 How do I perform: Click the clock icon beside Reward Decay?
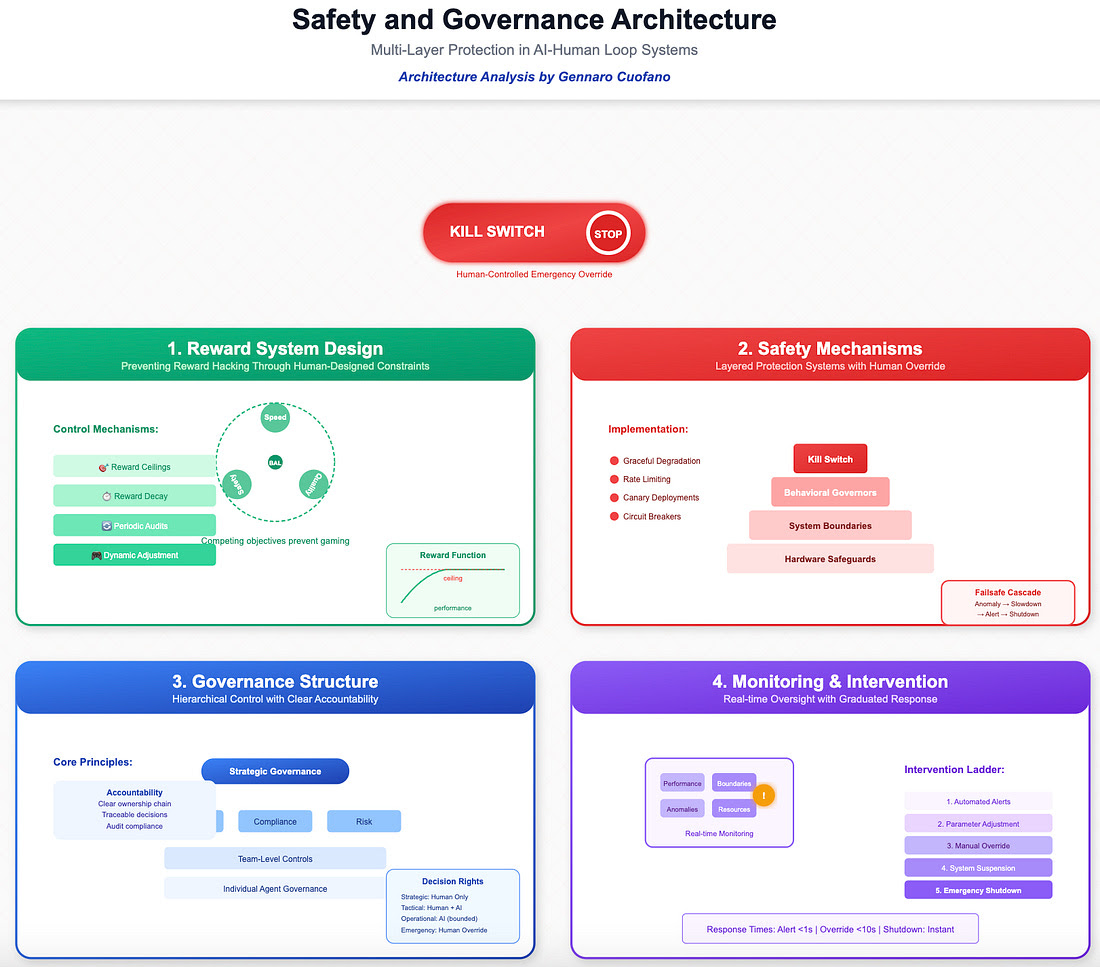point(107,496)
